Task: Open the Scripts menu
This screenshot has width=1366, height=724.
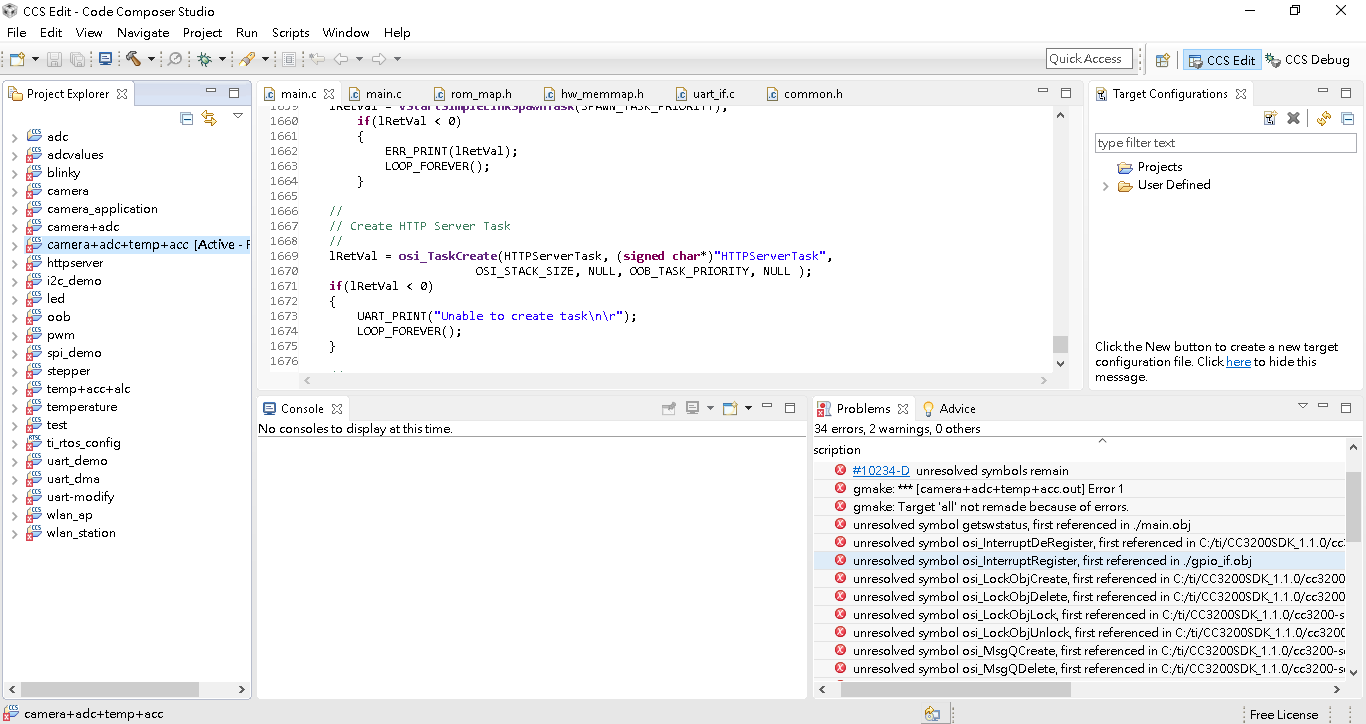Action: [290, 33]
